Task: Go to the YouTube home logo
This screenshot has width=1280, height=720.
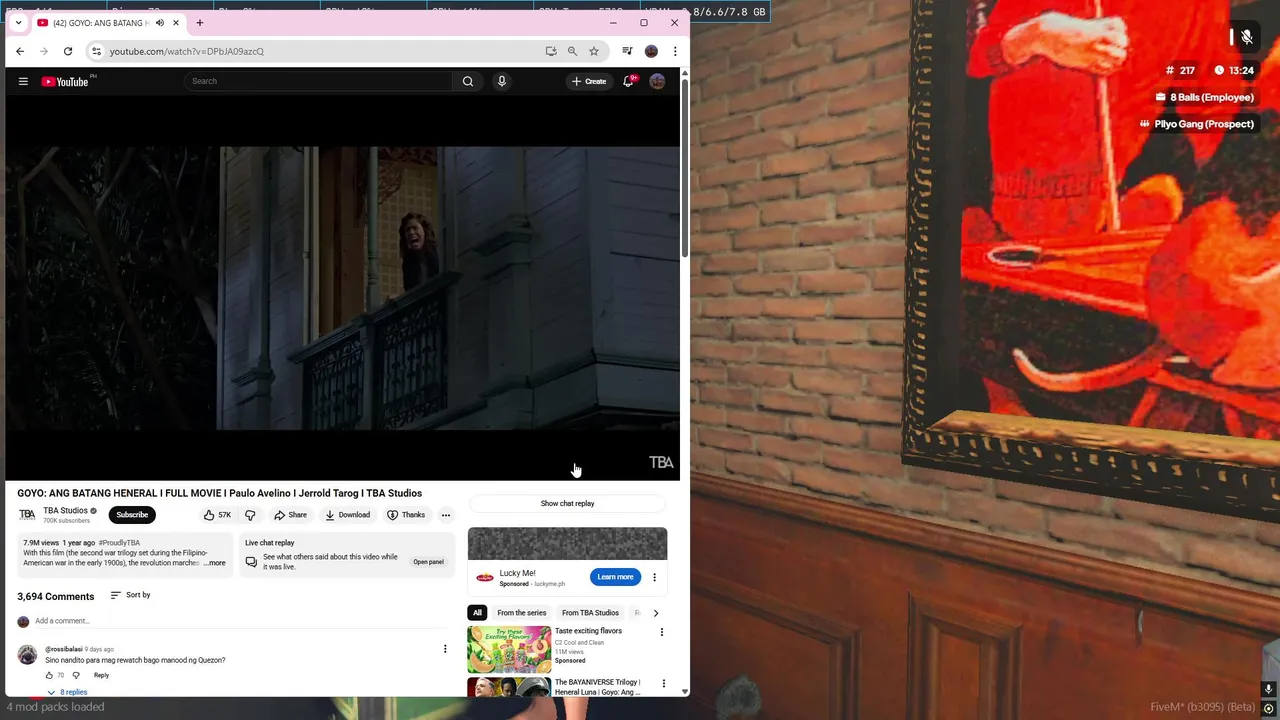Action: 66,81
